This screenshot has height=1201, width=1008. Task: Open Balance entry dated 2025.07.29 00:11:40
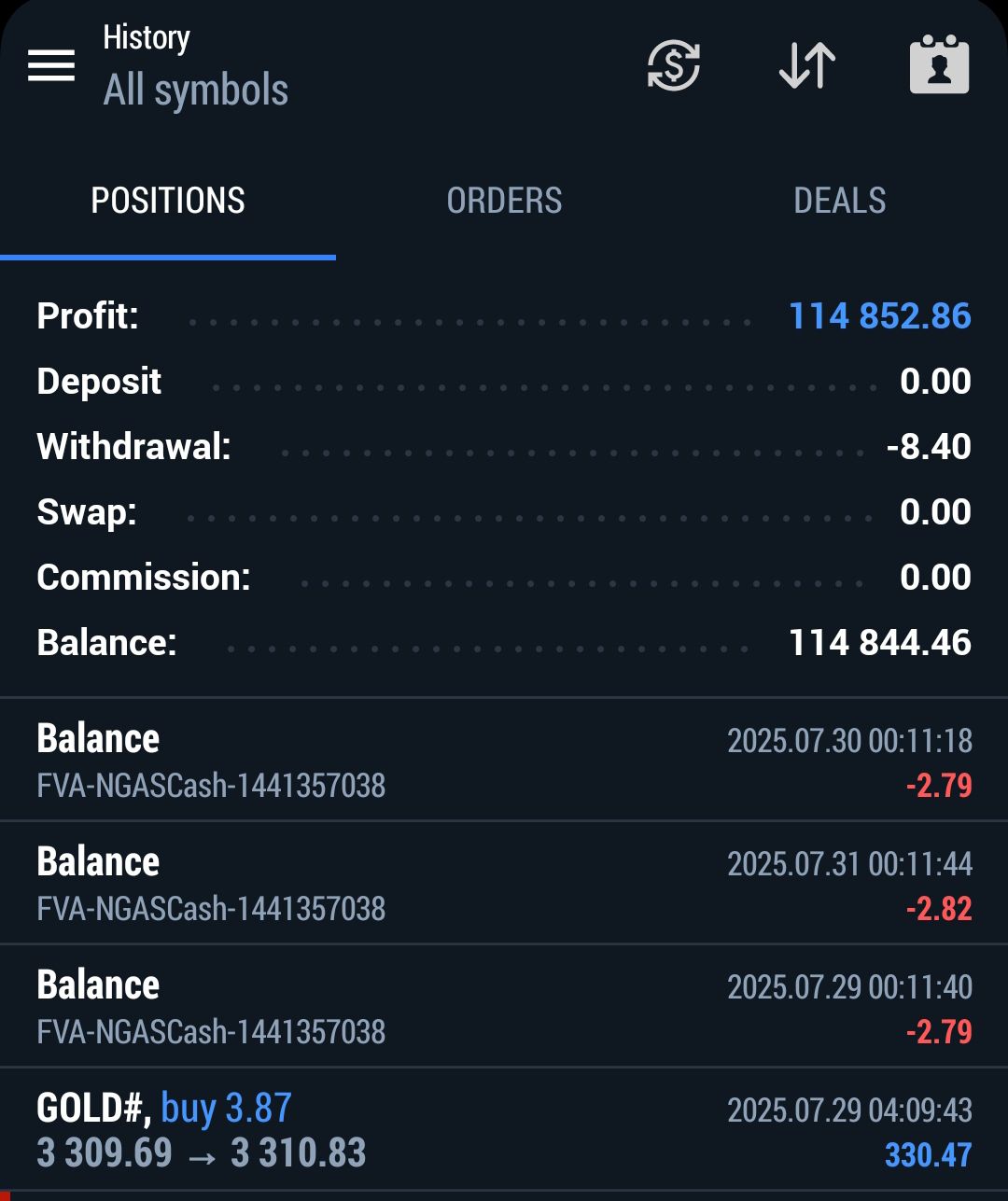[x=504, y=1006]
